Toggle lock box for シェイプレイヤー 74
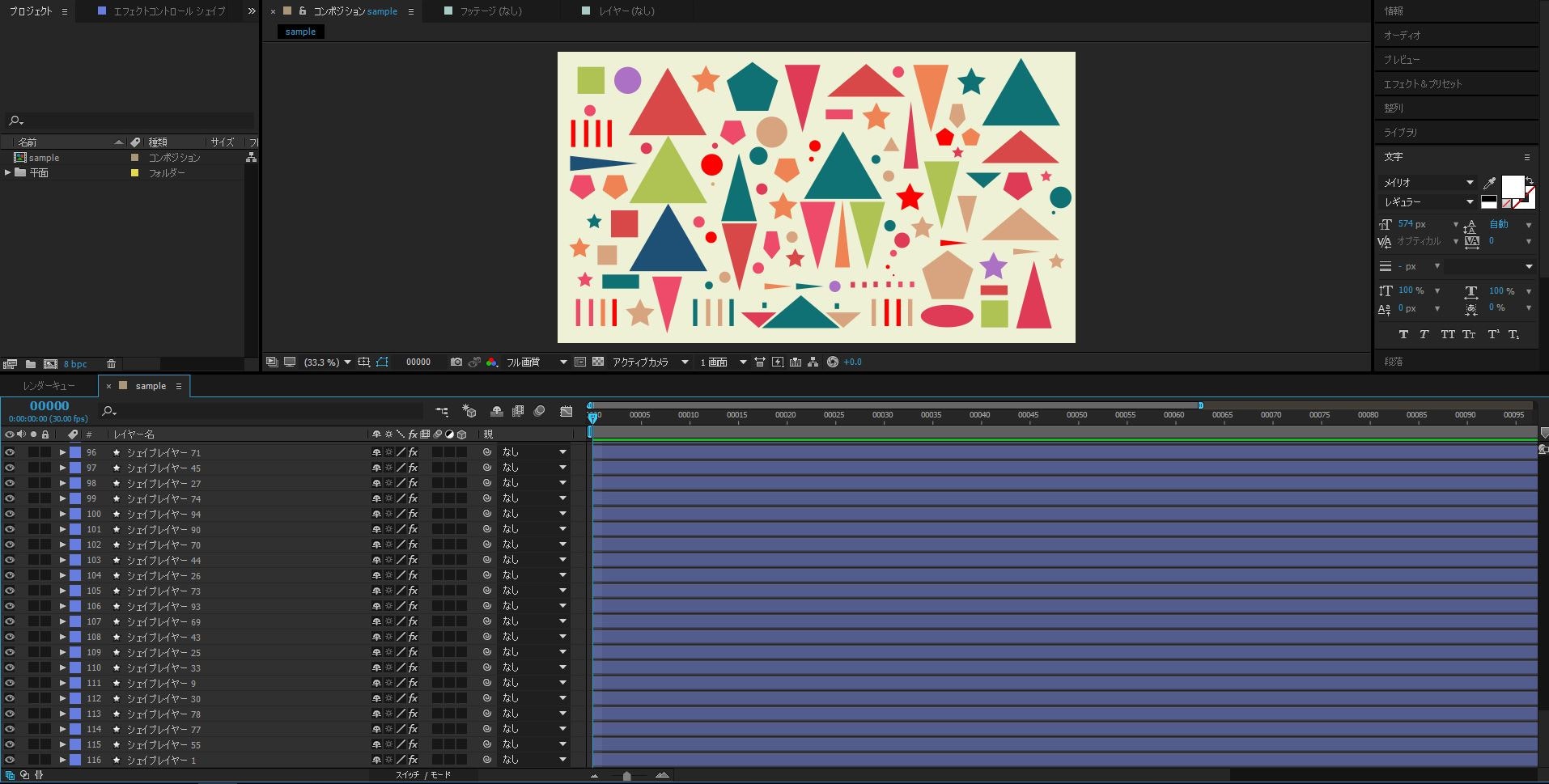The height and width of the screenshot is (784, 1549). pyautogui.click(x=45, y=498)
